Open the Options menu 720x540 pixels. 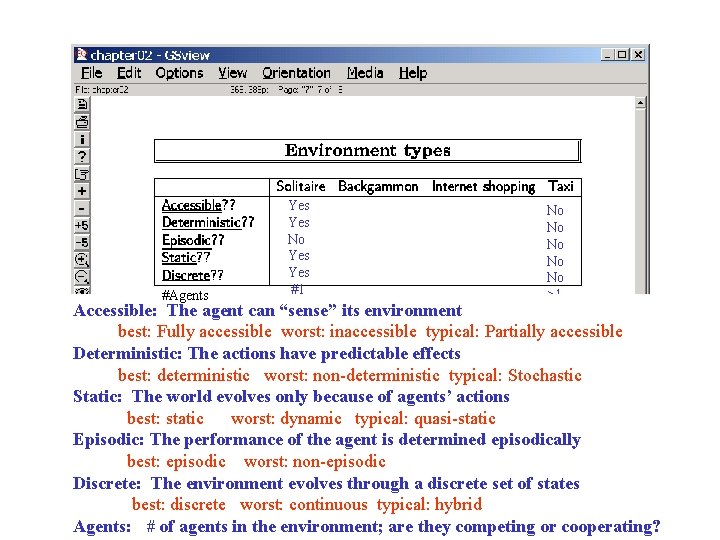pyautogui.click(x=179, y=73)
